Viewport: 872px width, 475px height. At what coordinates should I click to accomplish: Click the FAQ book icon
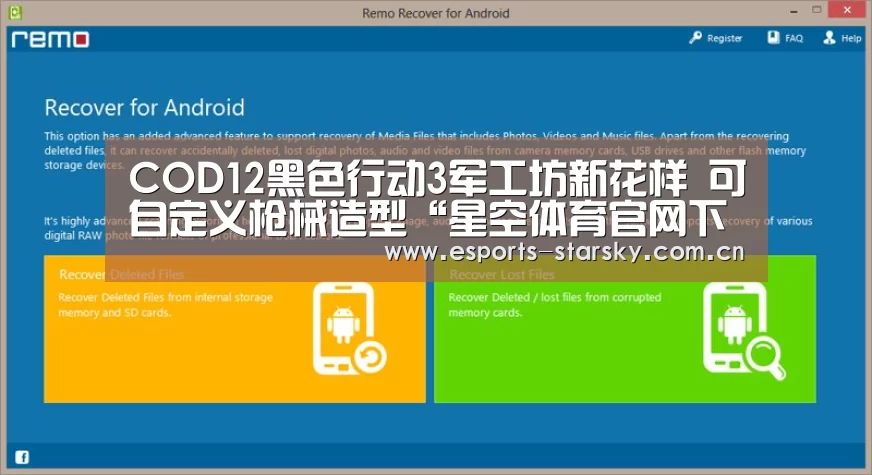click(774, 37)
